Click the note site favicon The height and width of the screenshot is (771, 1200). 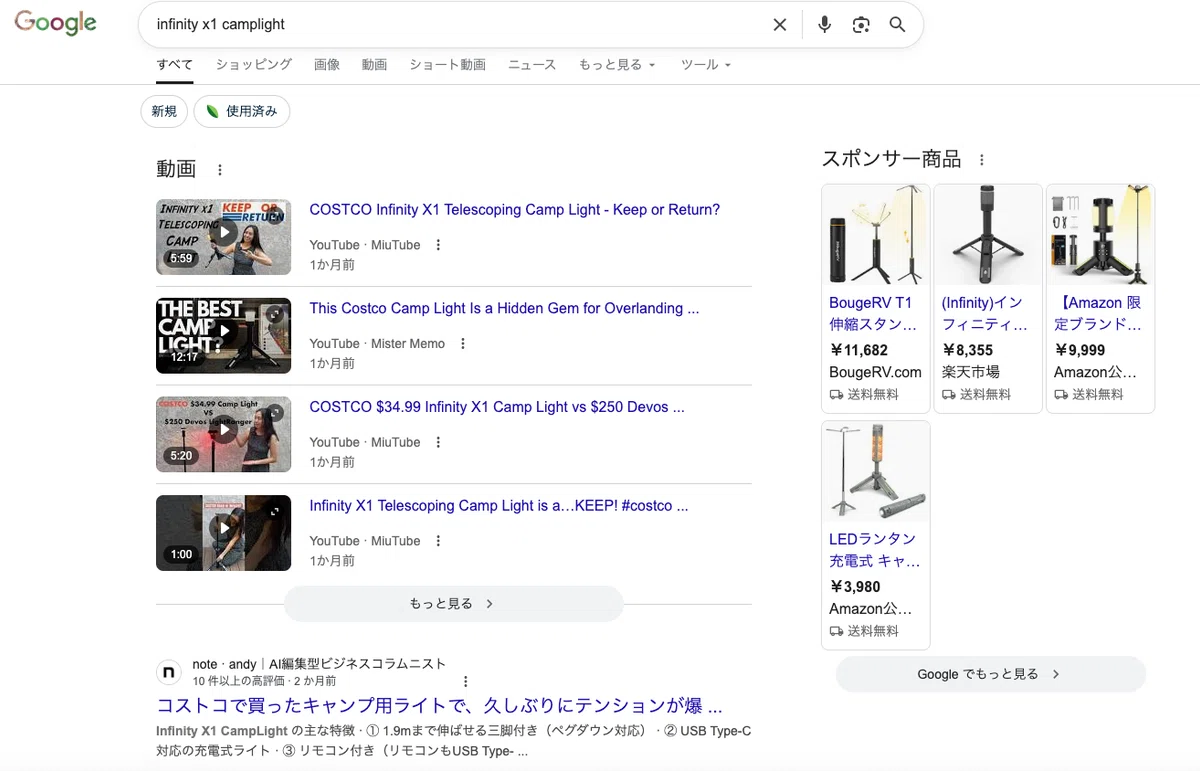click(x=170, y=672)
